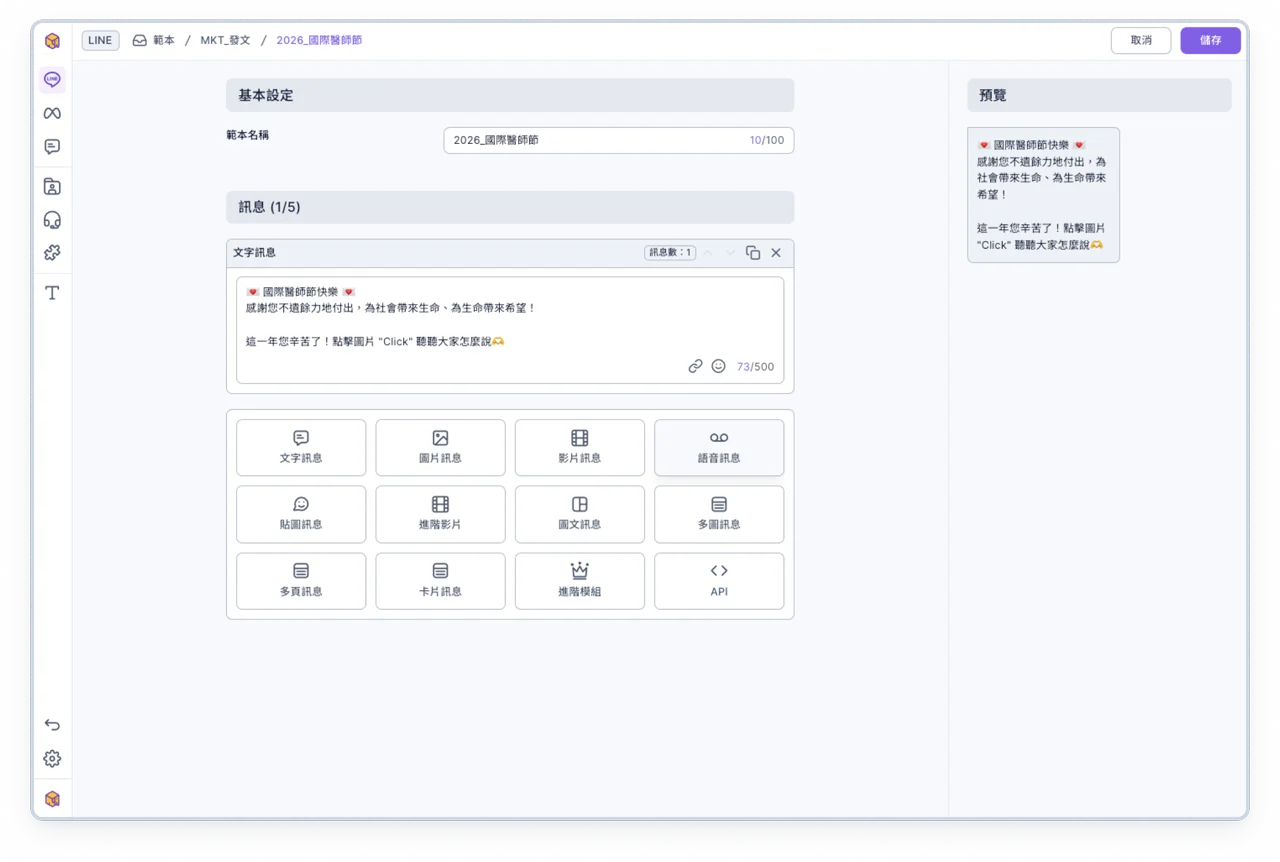Click the 文字訊息 block title
The image size is (1280, 862).
pyautogui.click(x=255, y=253)
